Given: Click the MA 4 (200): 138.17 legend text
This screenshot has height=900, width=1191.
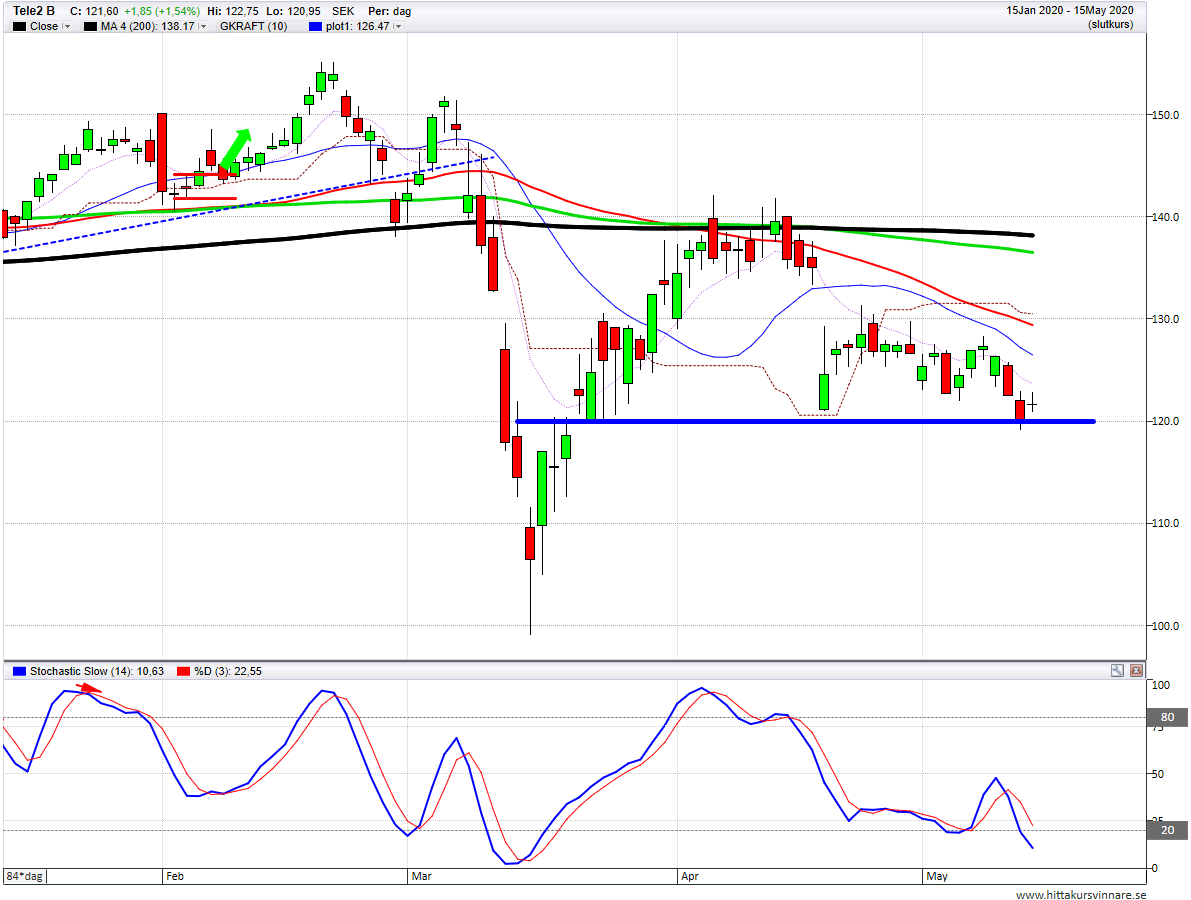Looking at the screenshot, I should coord(147,26).
